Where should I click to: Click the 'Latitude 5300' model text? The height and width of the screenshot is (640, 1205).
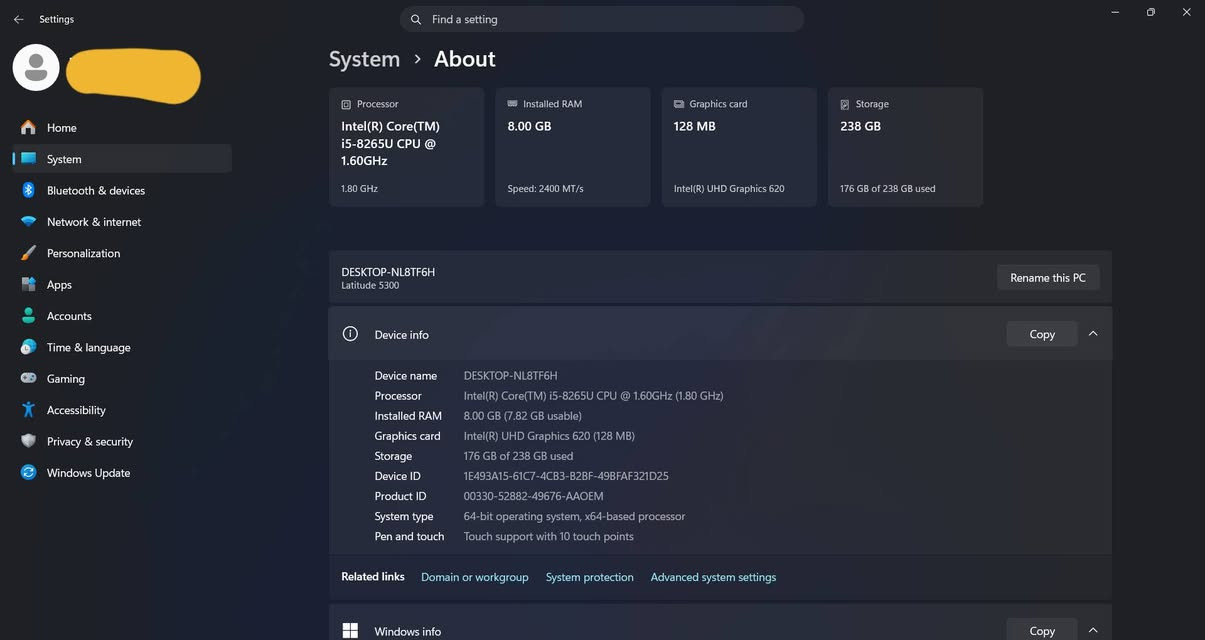370,286
